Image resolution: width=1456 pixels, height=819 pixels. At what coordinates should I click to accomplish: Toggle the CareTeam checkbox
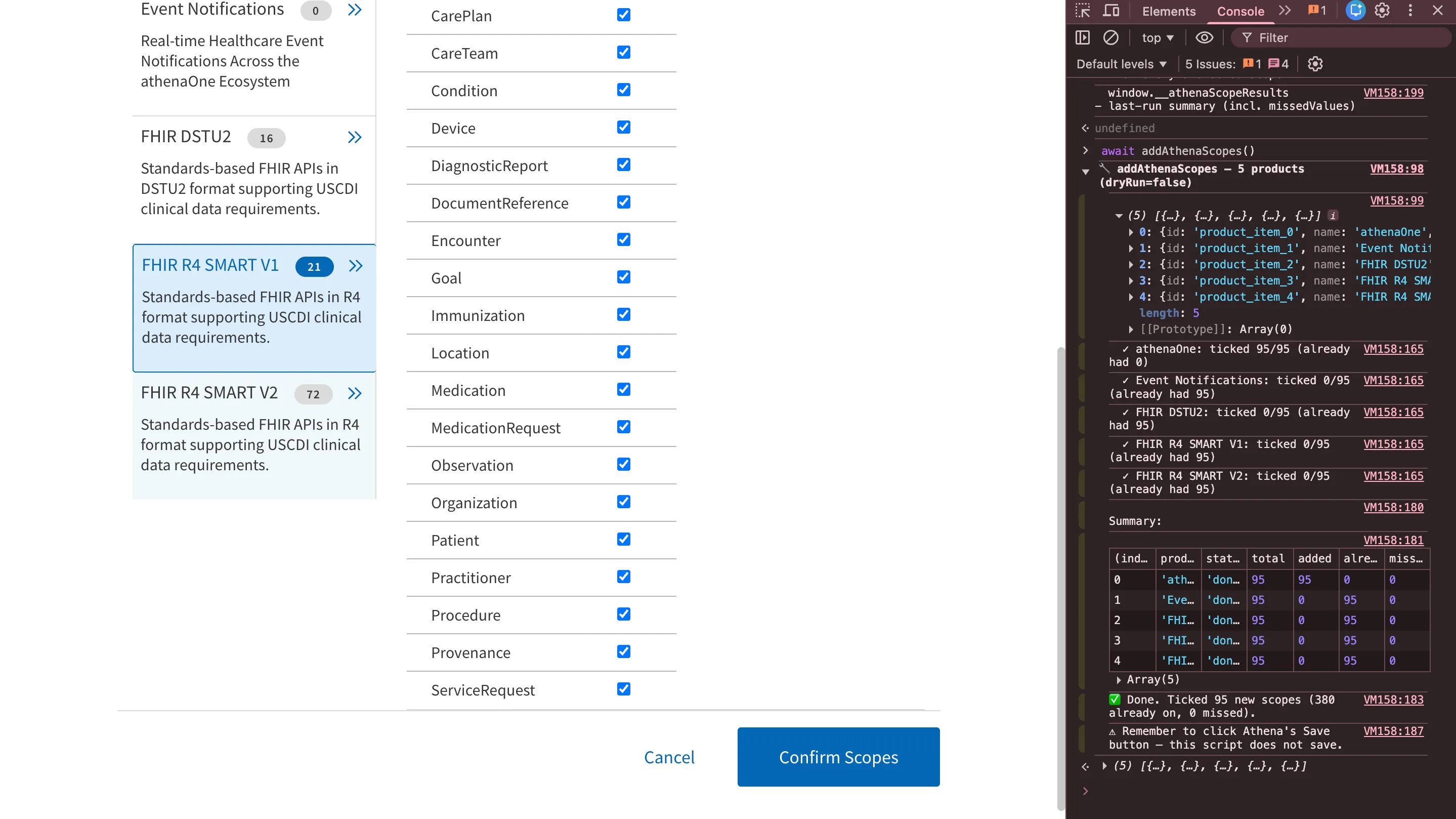coord(623,53)
